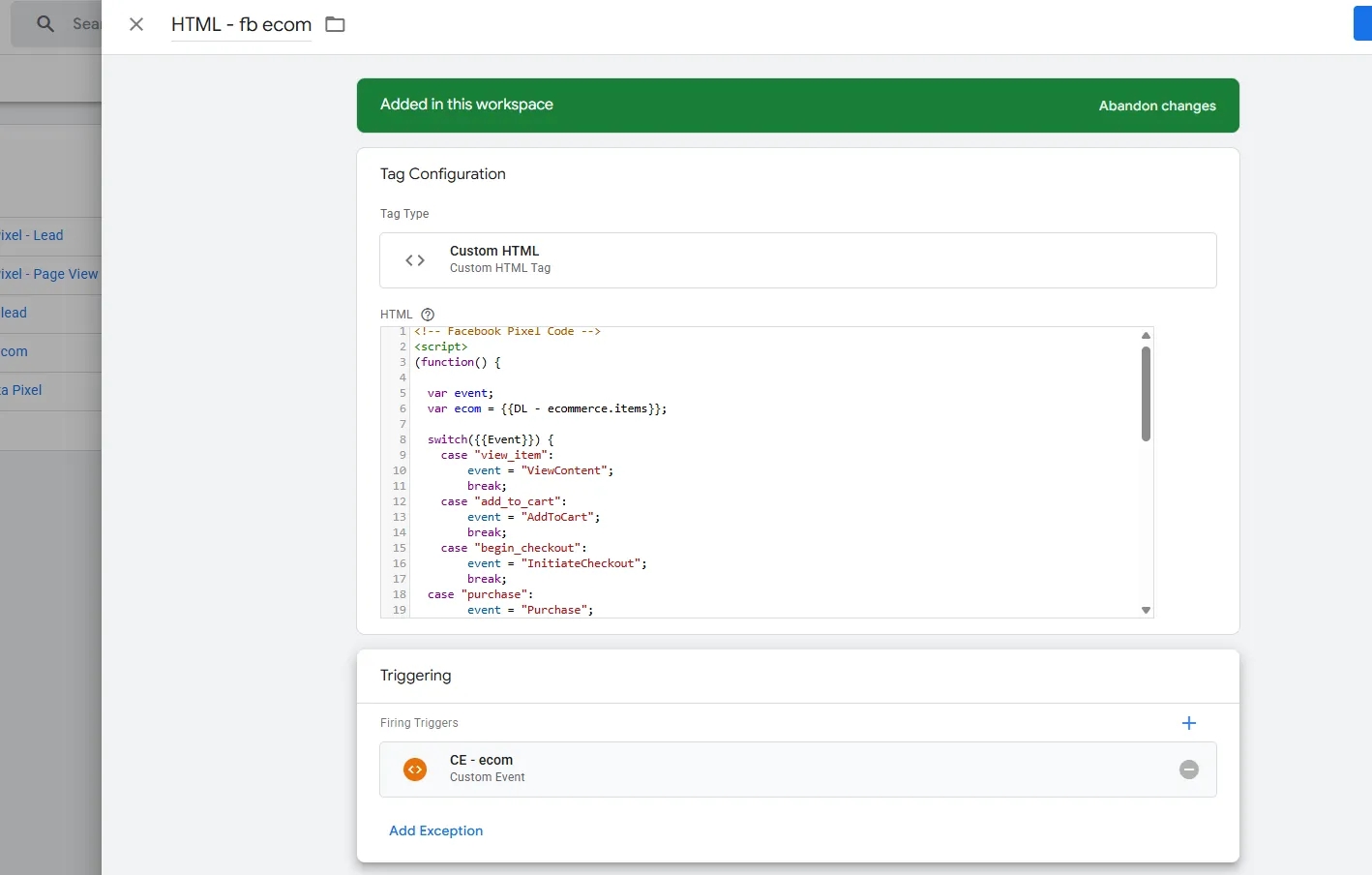Click the search magnifier icon
1372x875 pixels.
tap(45, 24)
